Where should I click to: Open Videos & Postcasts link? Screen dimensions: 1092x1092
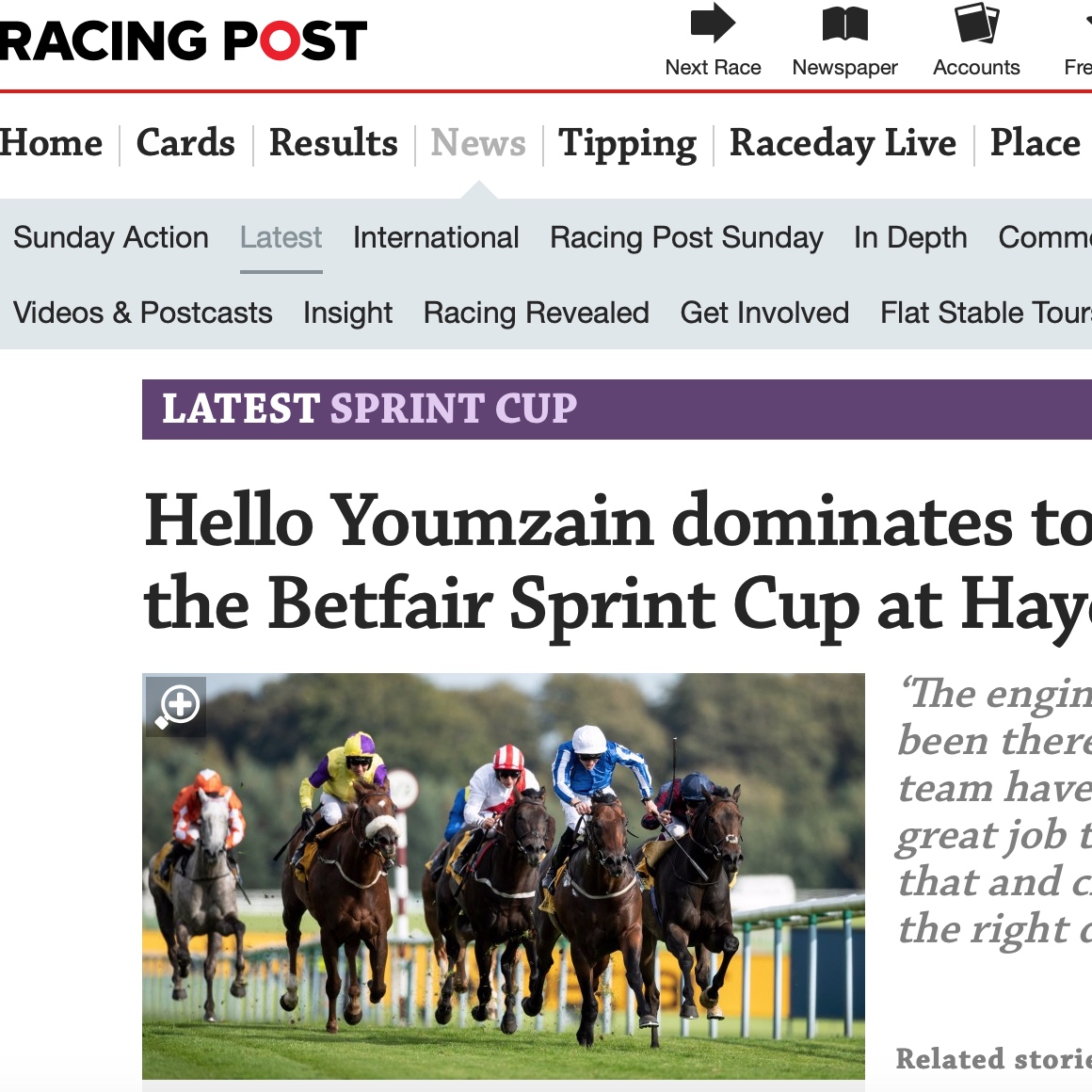tap(143, 313)
